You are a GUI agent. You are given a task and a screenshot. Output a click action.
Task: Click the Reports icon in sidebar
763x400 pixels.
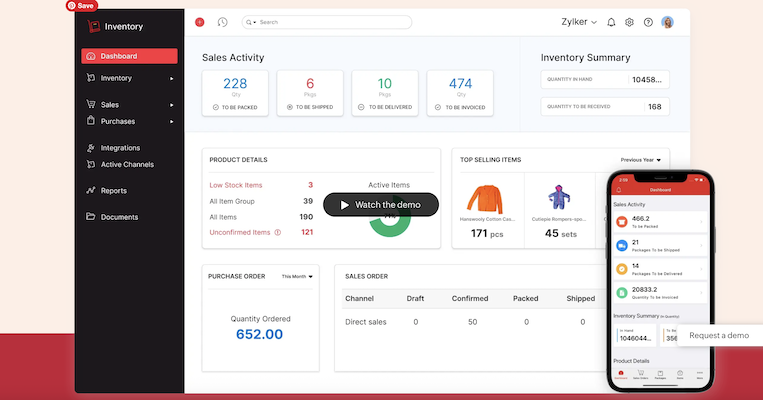[x=91, y=190]
